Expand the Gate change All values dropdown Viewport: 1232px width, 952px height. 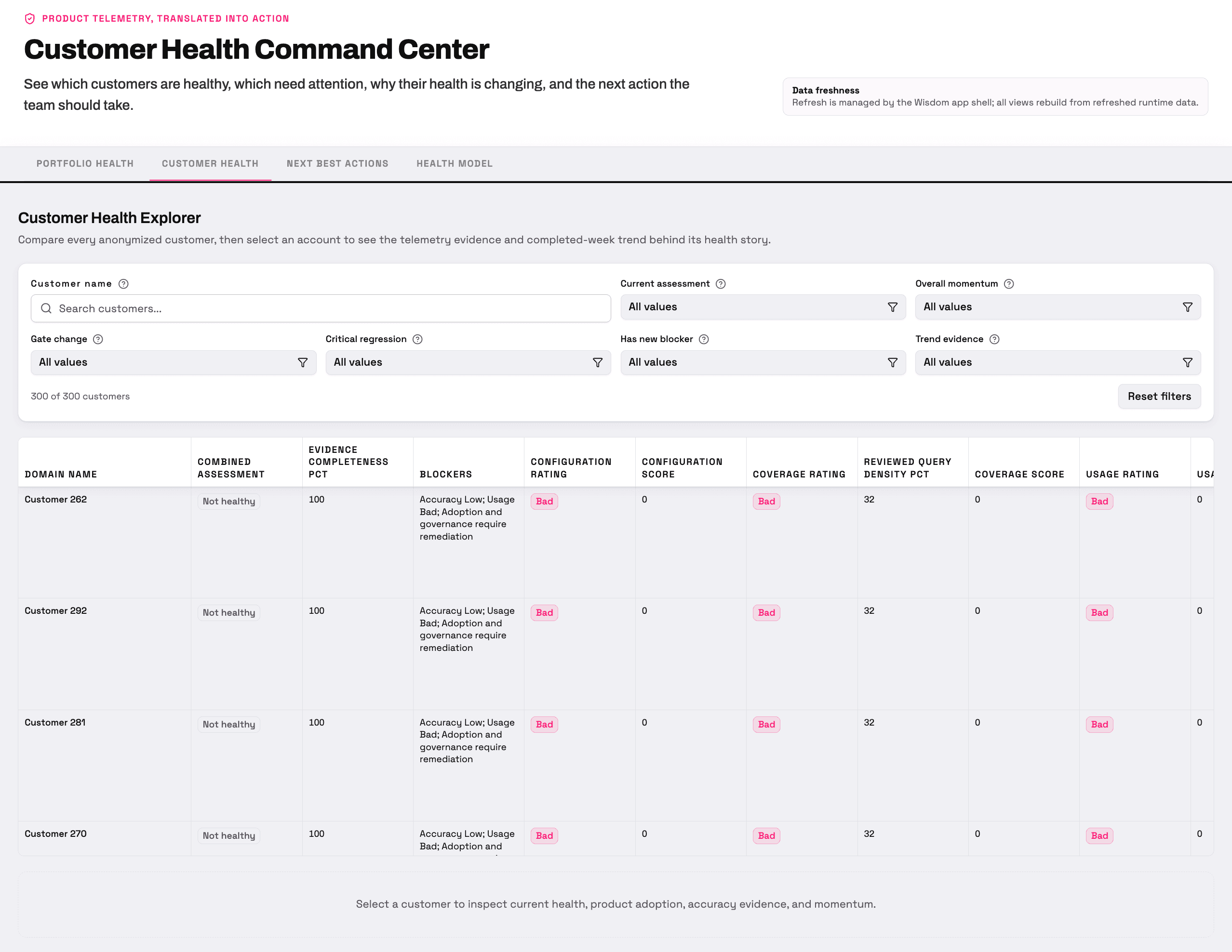click(173, 362)
